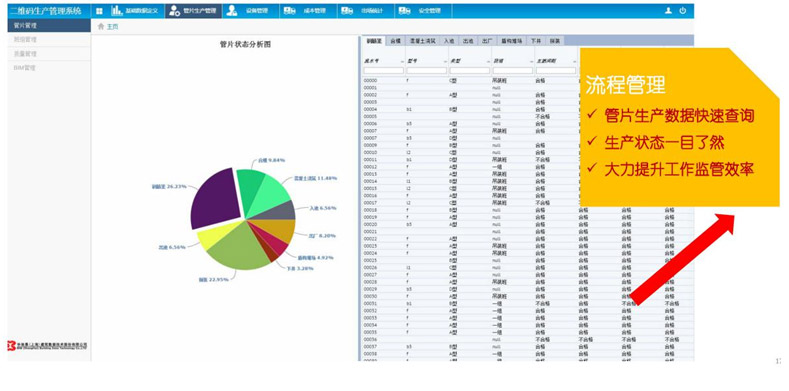Select 管片生产管理 in top navigation
Image resolution: width=789 pixels, height=391 pixels.
pyautogui.click(x=194, y=11)
